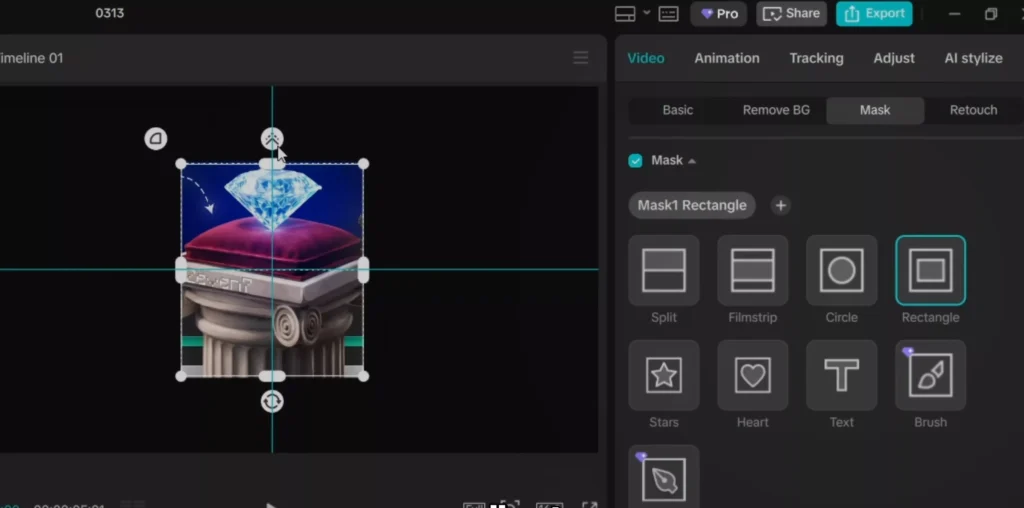Image resolution: width=1024 pixels, height=508 pixels.
Task: Minimize the application window
Action: tap(954, 14)
